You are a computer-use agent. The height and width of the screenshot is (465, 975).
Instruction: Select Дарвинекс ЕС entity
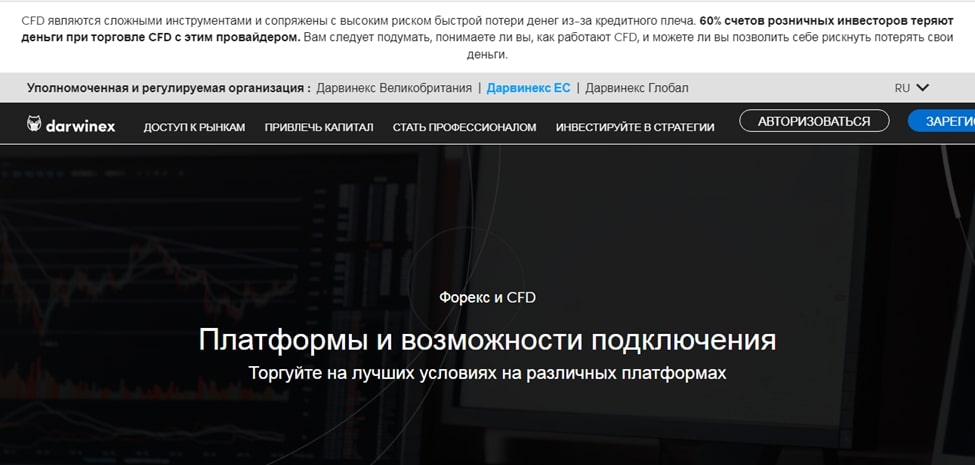coord(528,88)
